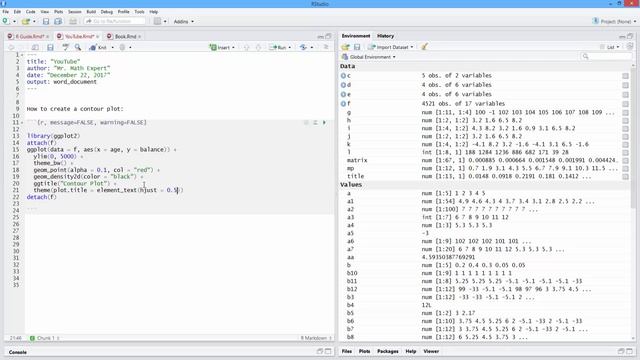The height and width of the screenshot is (360, 640).
Task: Expand data frame c in Environment
Action: point(343,76)
